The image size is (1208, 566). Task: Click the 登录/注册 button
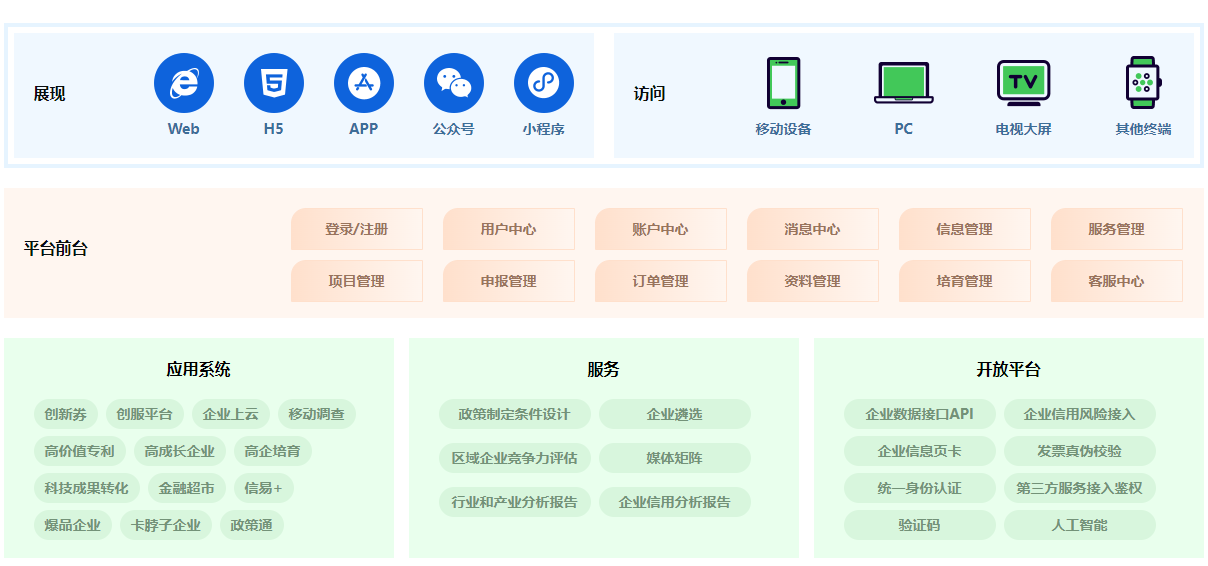357,229
